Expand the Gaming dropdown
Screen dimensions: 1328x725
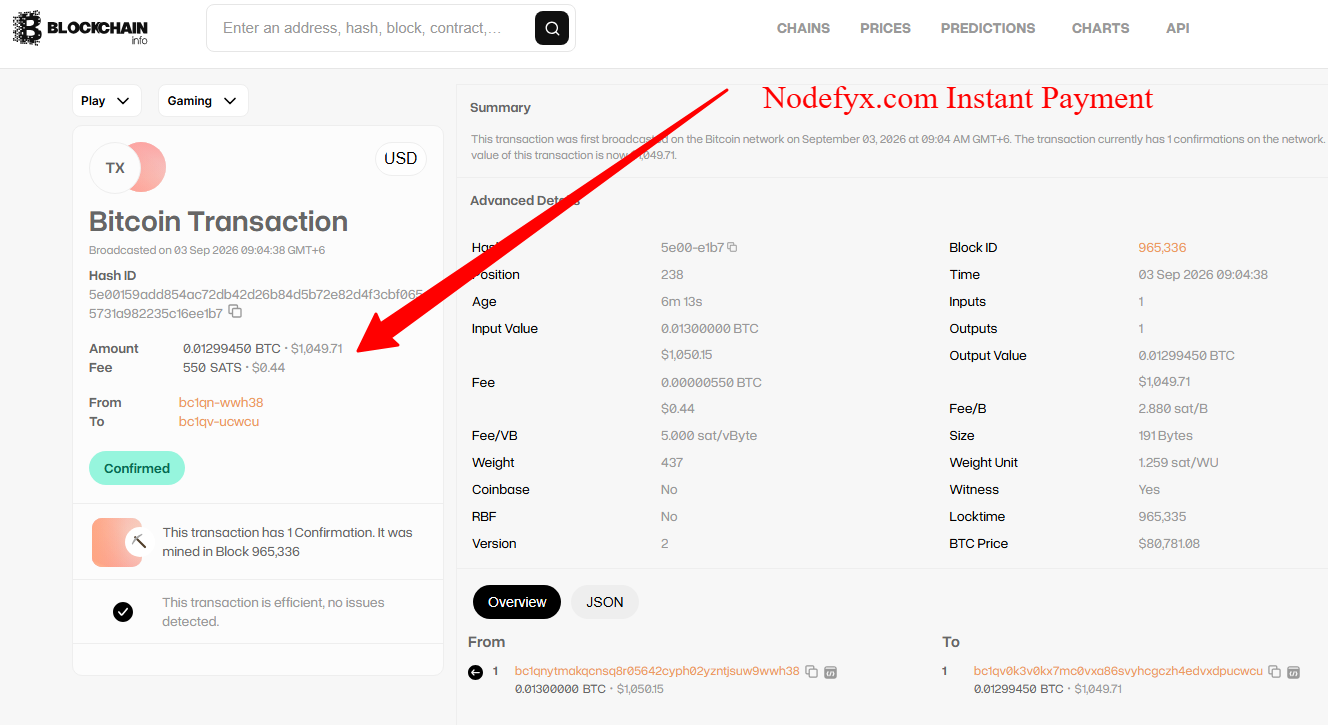click(x=203, y=100)
